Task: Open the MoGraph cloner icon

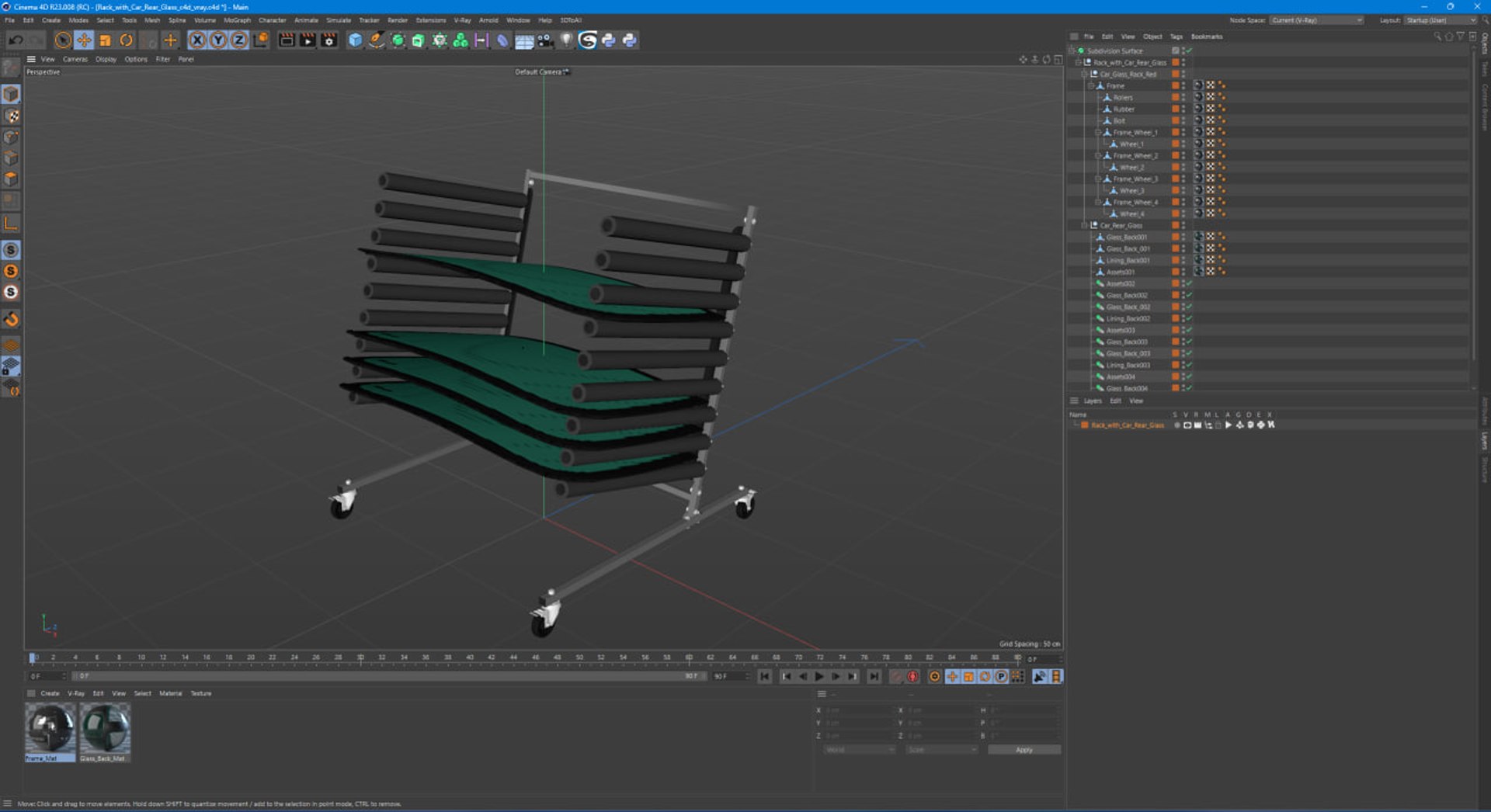Action: 461,40
